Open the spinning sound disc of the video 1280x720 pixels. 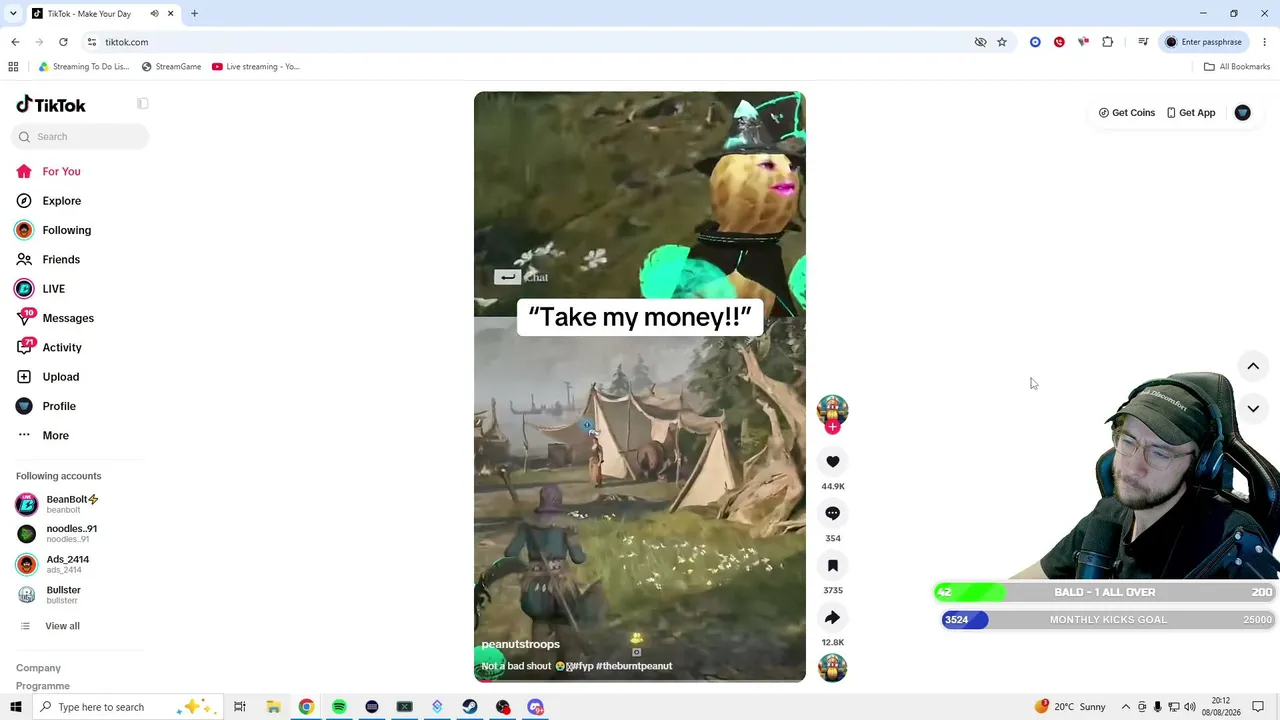(x=832, y=667)
